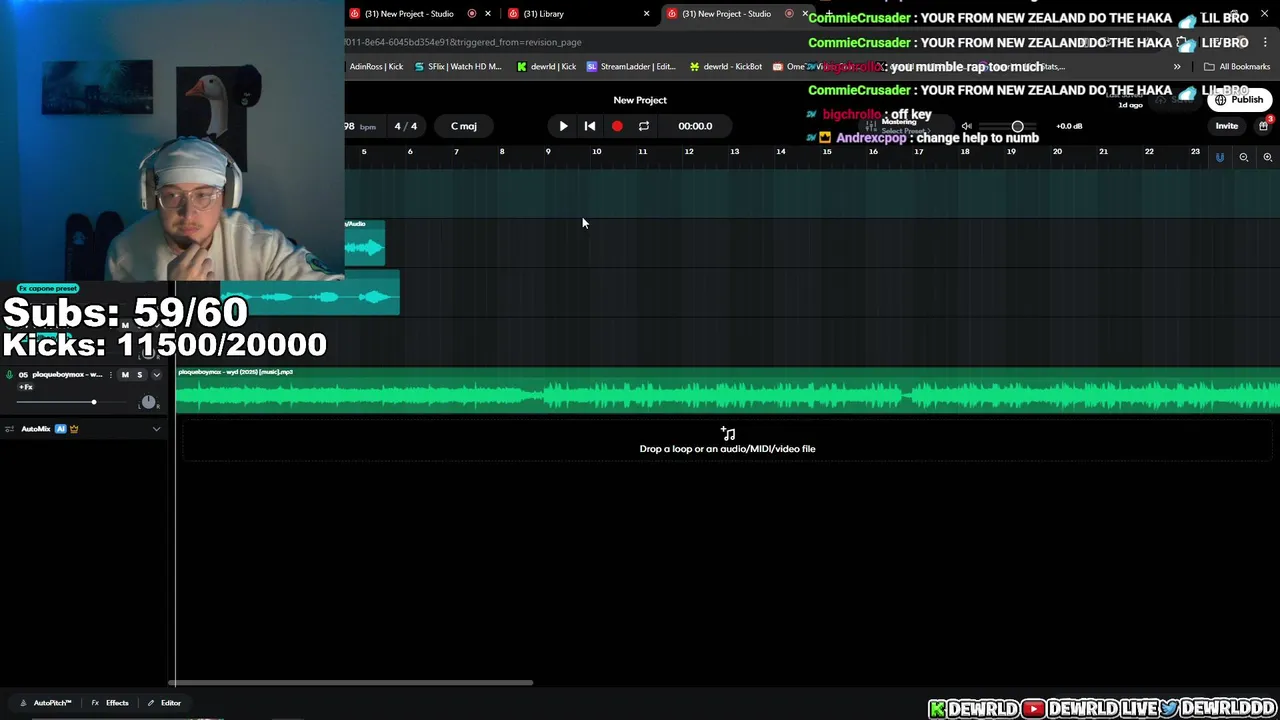Turn track 05 pan knob

[x=148, y=402]
